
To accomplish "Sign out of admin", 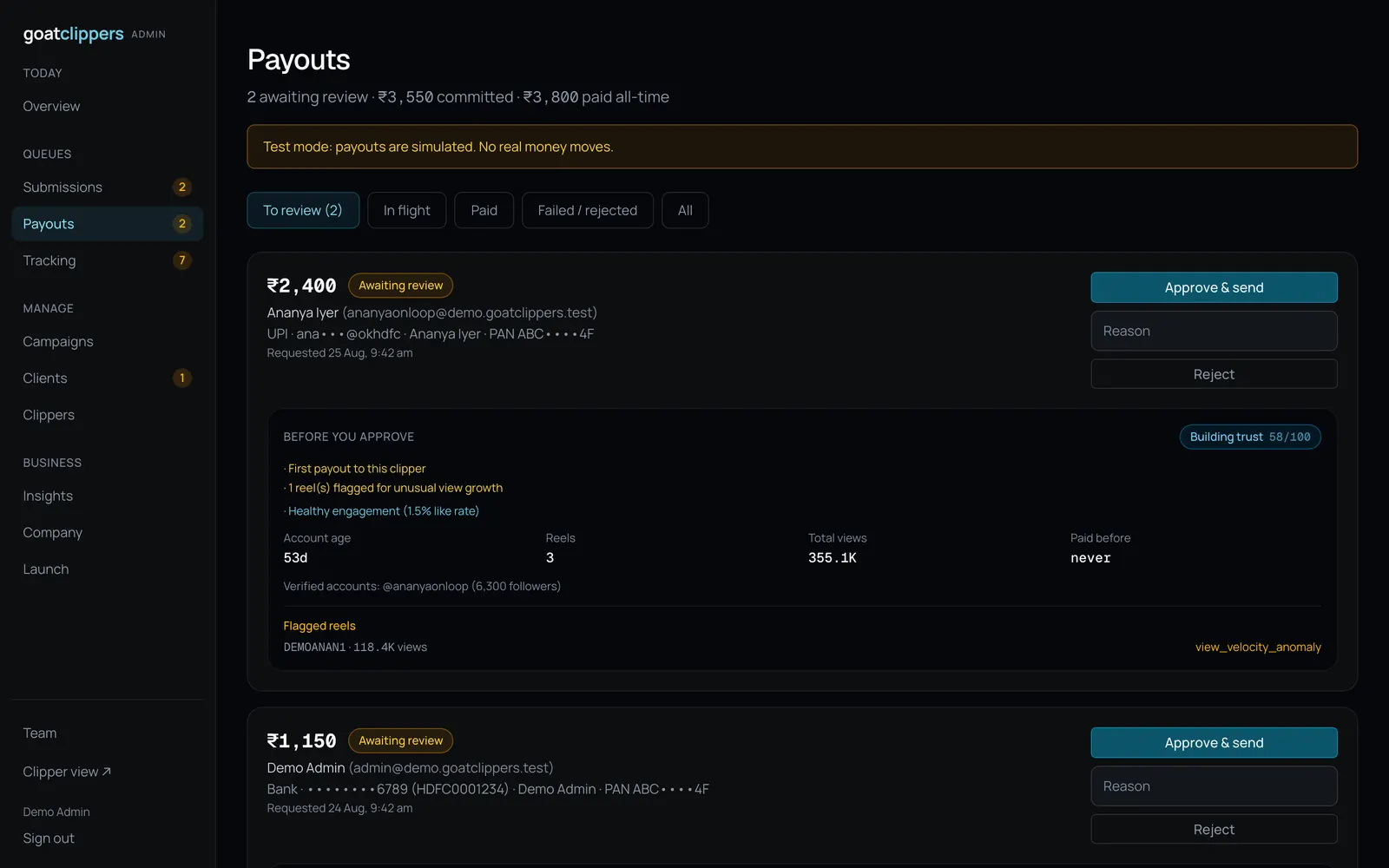I will click(x=49, y=838).
